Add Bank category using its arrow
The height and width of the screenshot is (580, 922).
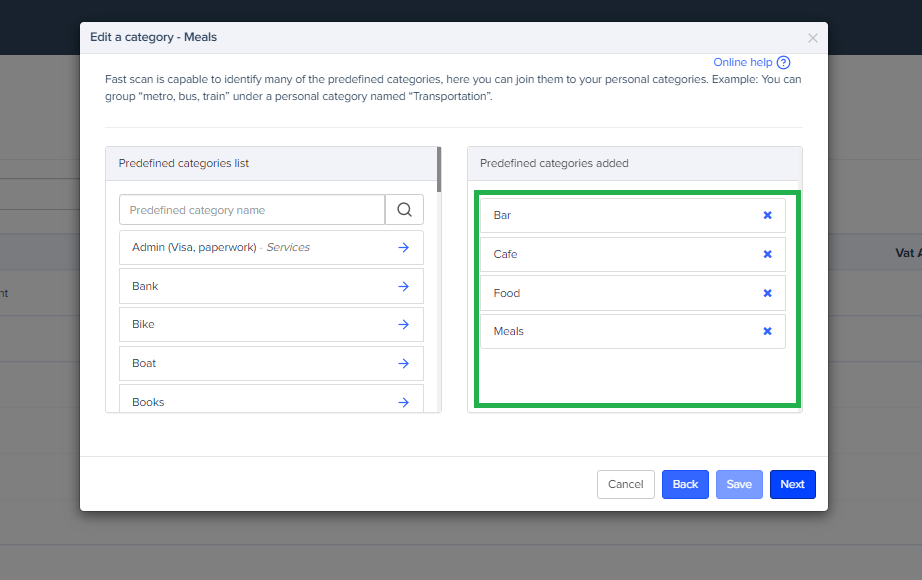[x=403, y=286]
